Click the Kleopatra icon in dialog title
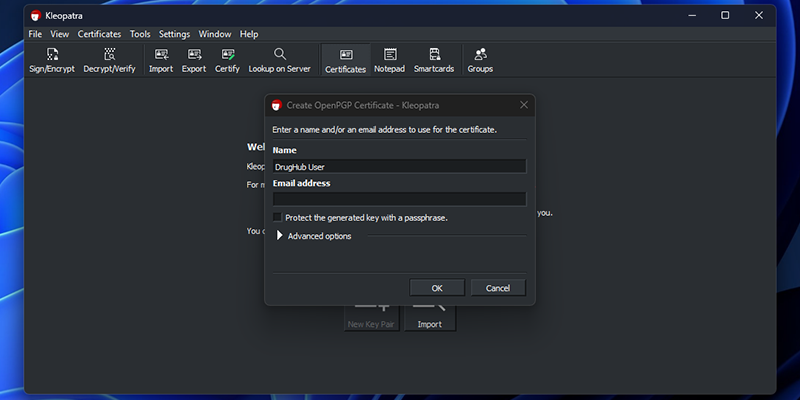Screen dimensions: 800x400 point(277,105)
